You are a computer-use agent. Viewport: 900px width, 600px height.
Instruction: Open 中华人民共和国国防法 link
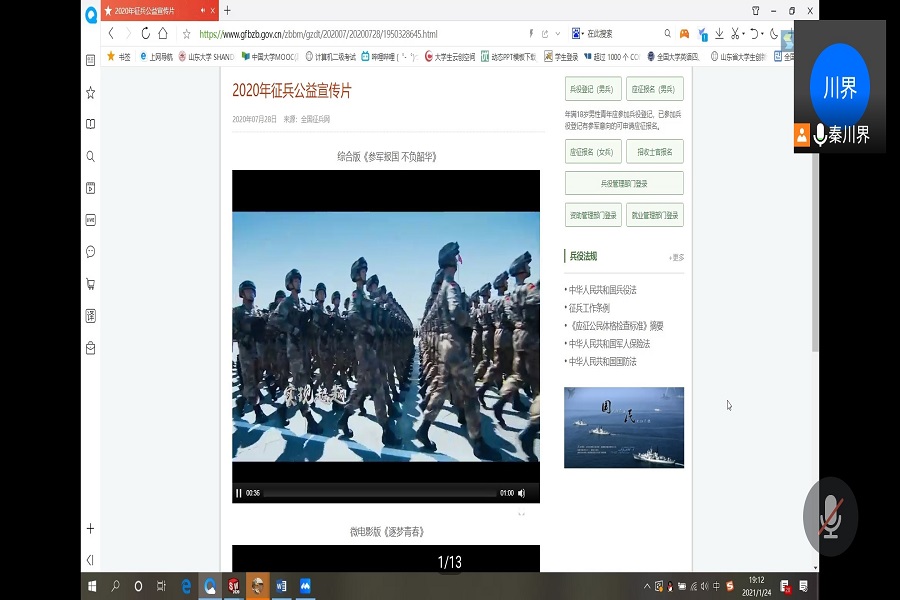[602, 361]
